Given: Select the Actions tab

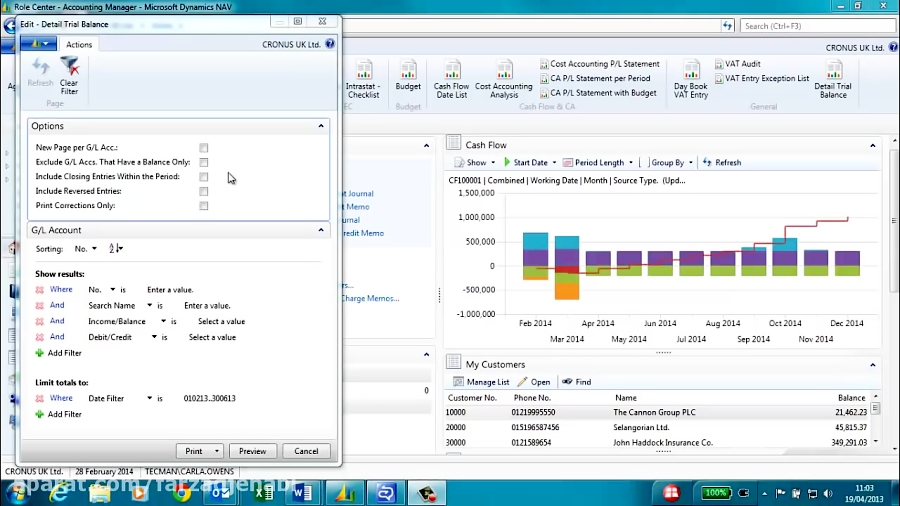Looking at the screenshot, I should point(79,44).
